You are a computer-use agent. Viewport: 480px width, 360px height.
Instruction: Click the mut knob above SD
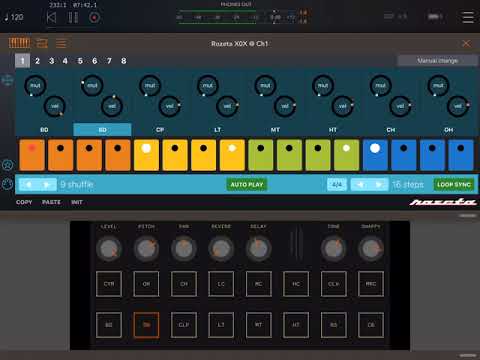tap(92, 86)
